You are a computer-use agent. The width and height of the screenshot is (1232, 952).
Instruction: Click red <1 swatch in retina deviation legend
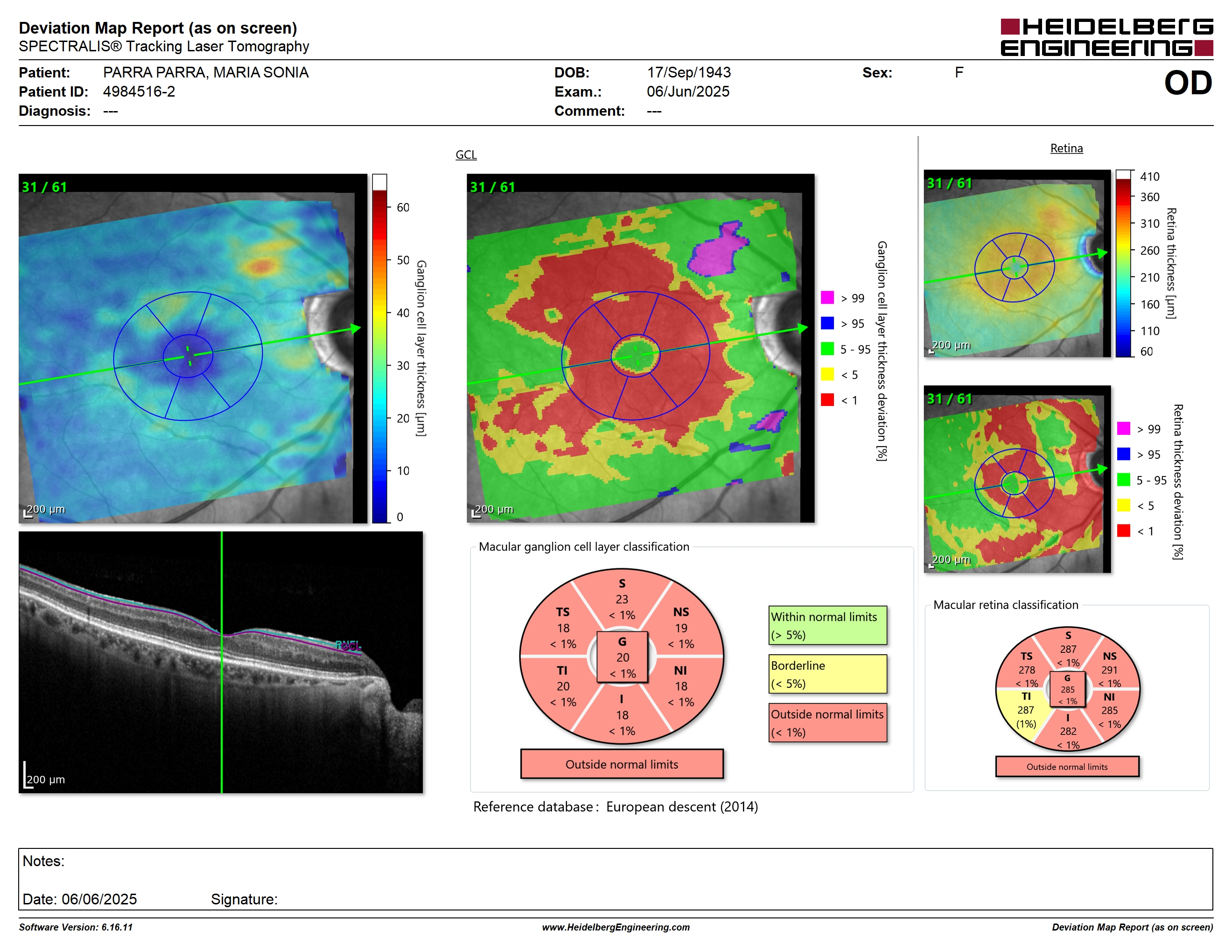tap(1123, 530)
